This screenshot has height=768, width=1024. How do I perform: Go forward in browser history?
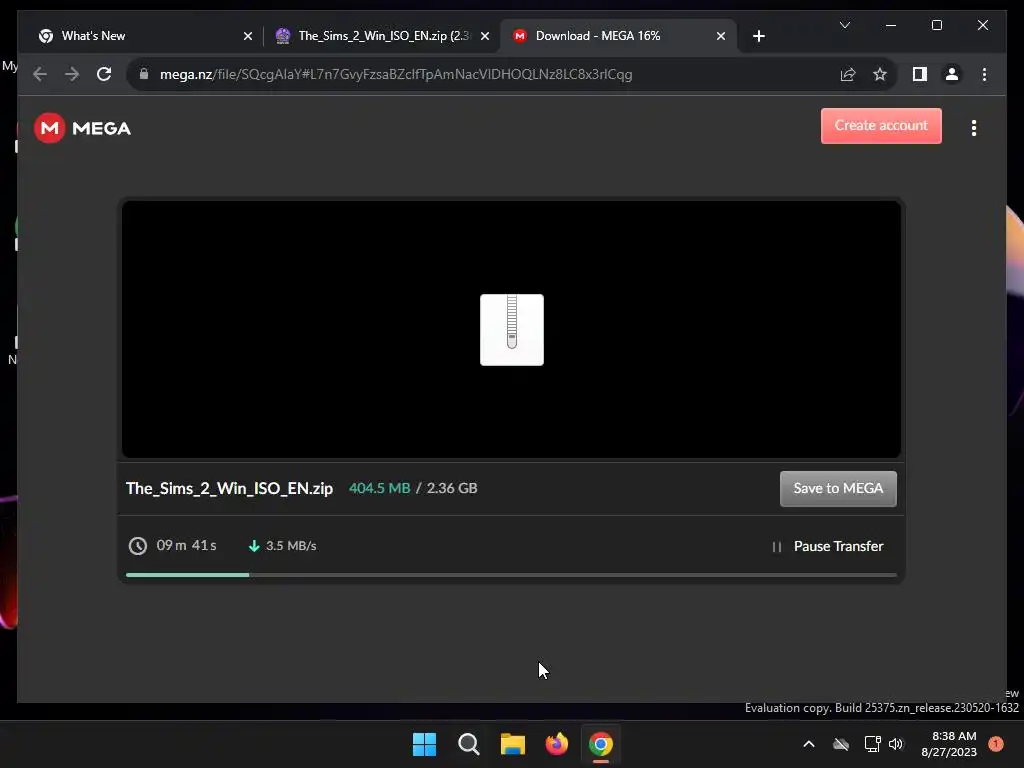[72, 74]
